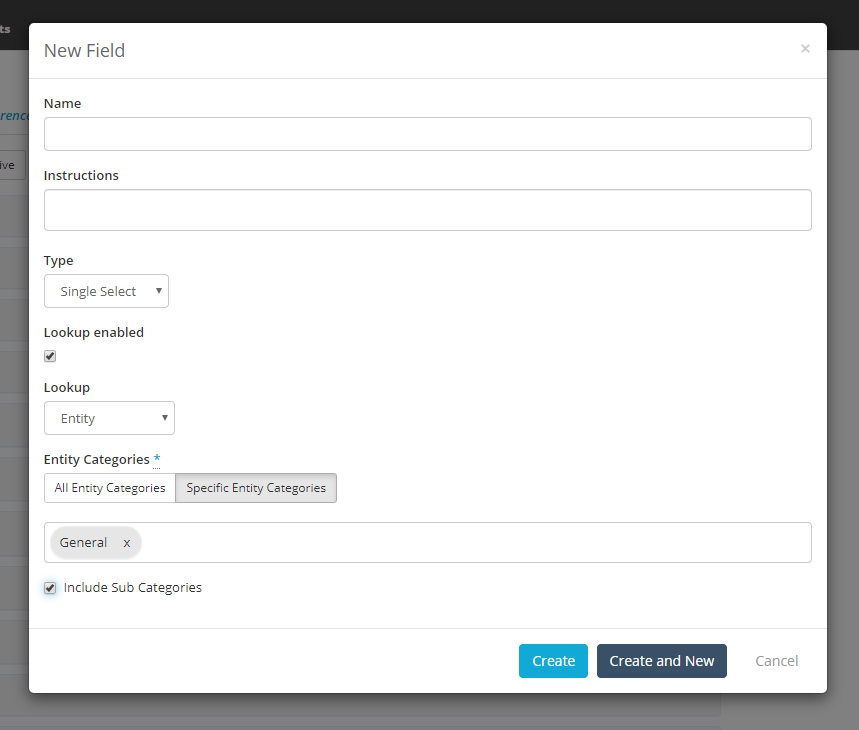
Task: Open the Single Select type dropdown
Action: (x=106, y=291)
